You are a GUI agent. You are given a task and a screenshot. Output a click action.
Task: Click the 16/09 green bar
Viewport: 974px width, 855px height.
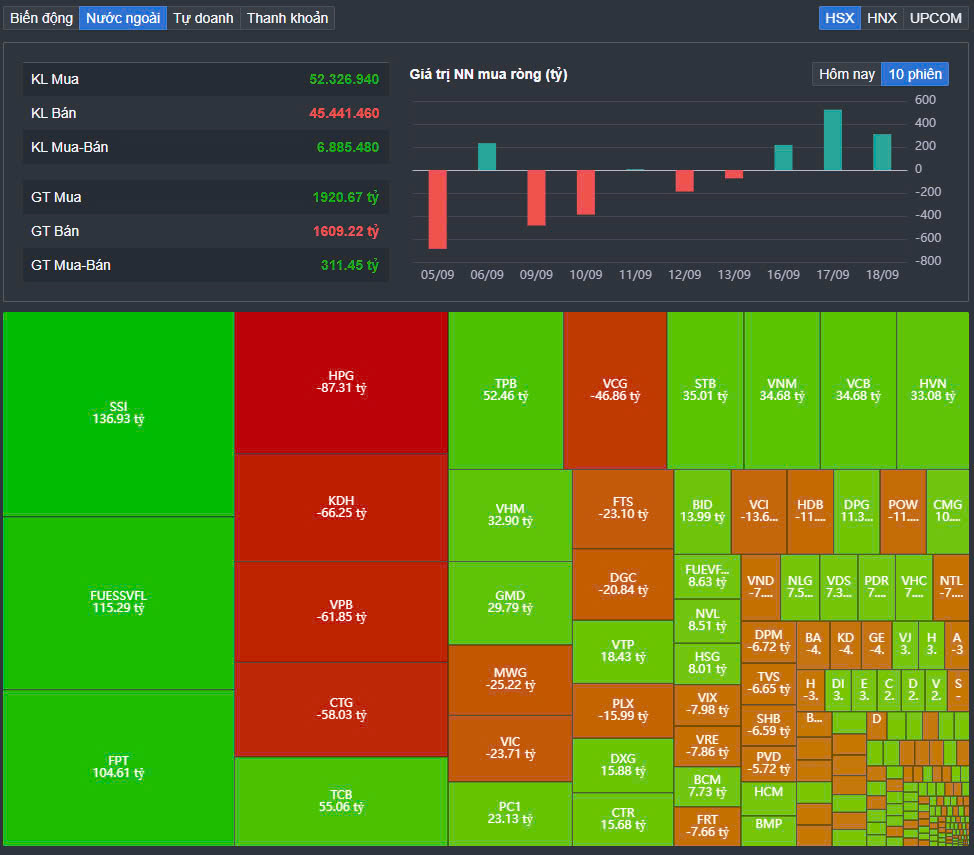783,157
